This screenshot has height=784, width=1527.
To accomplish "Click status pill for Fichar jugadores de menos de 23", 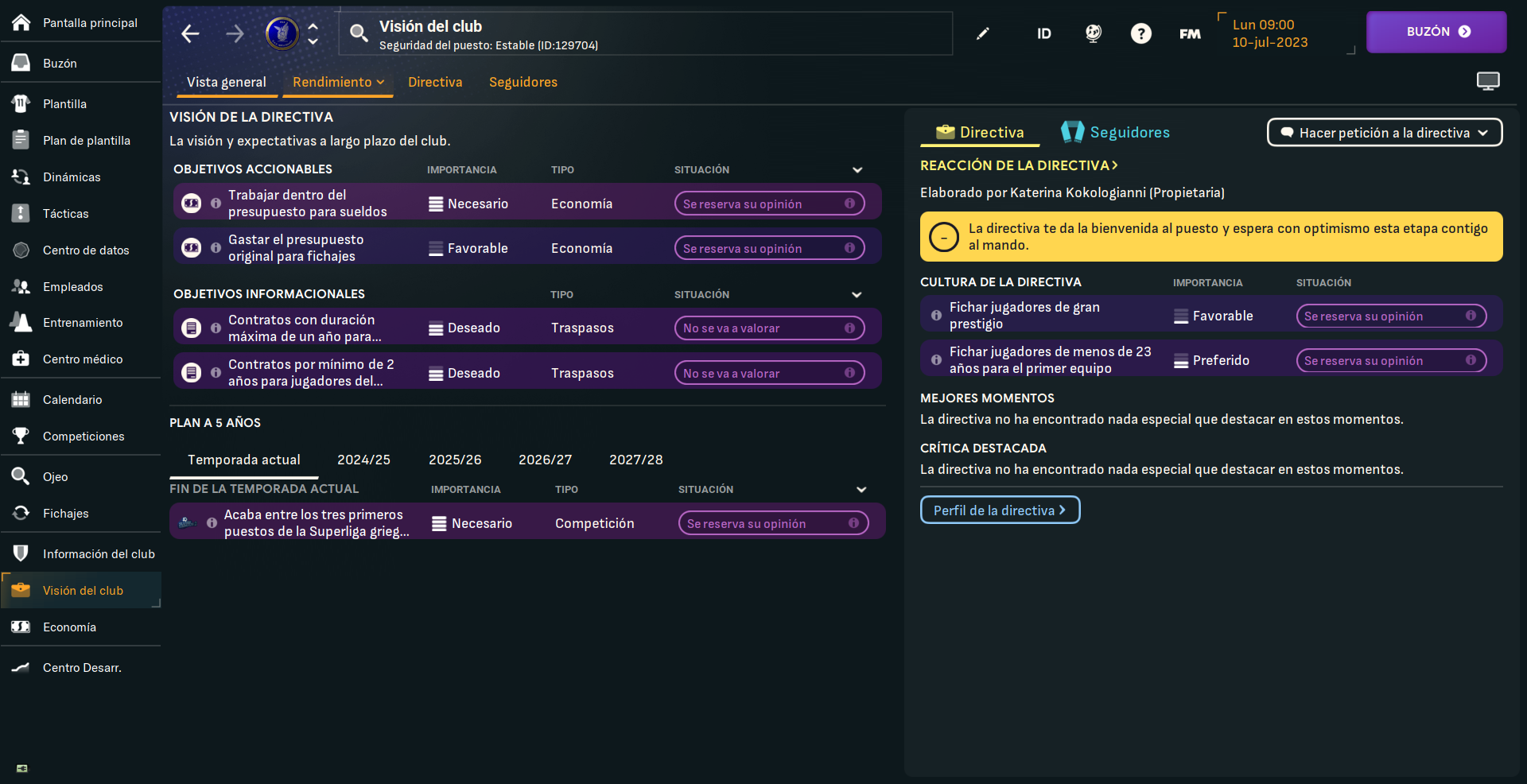I will point(1391,360).
